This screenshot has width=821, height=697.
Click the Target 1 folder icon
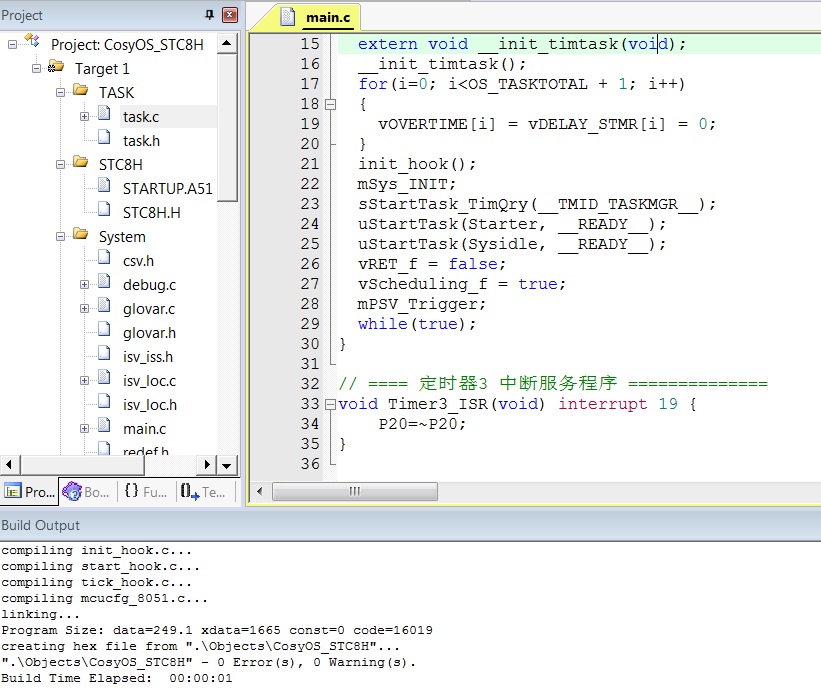pos(56,67)
